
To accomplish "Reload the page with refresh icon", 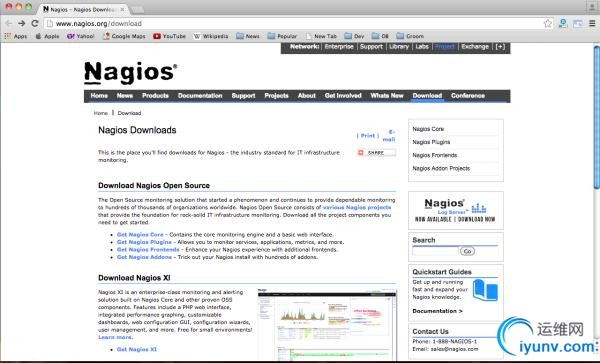I will tap(35, 23).
